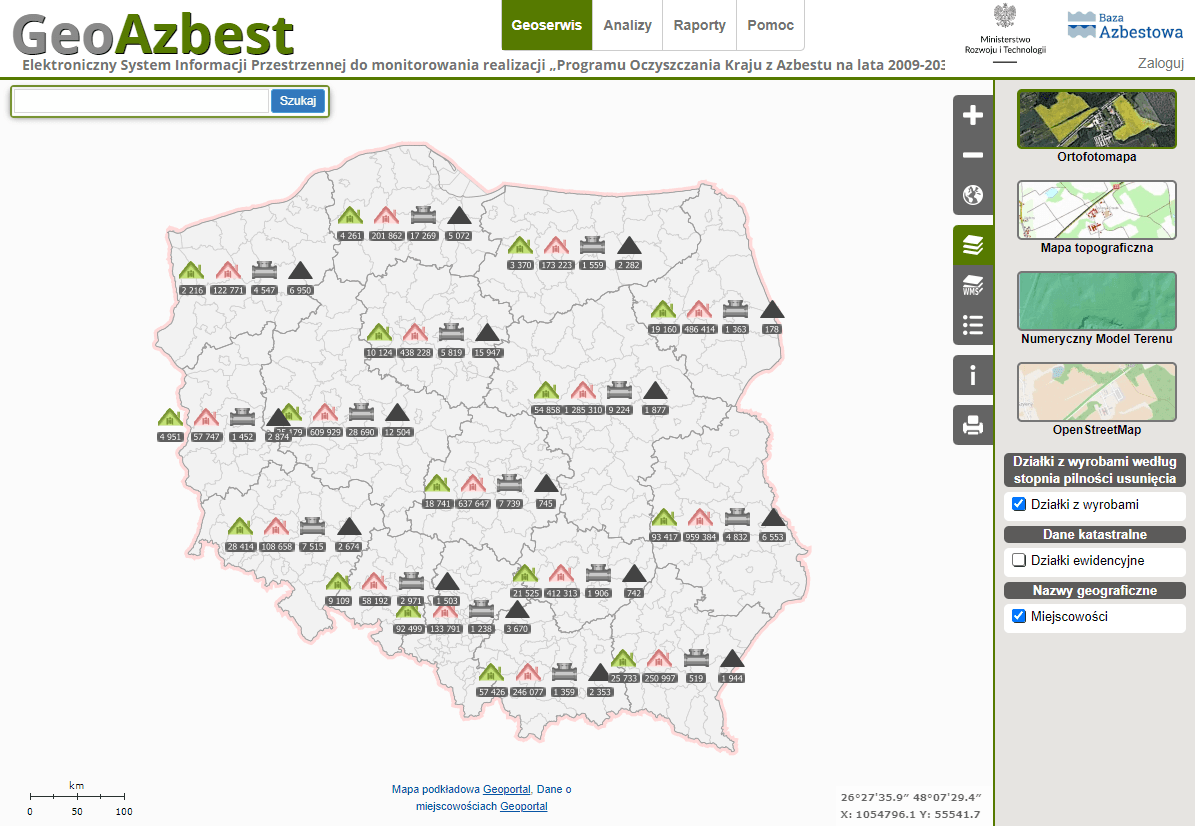This screenshot has width=1195, height=826.
Task: Click the info tool icon
Action: (972, 376)
